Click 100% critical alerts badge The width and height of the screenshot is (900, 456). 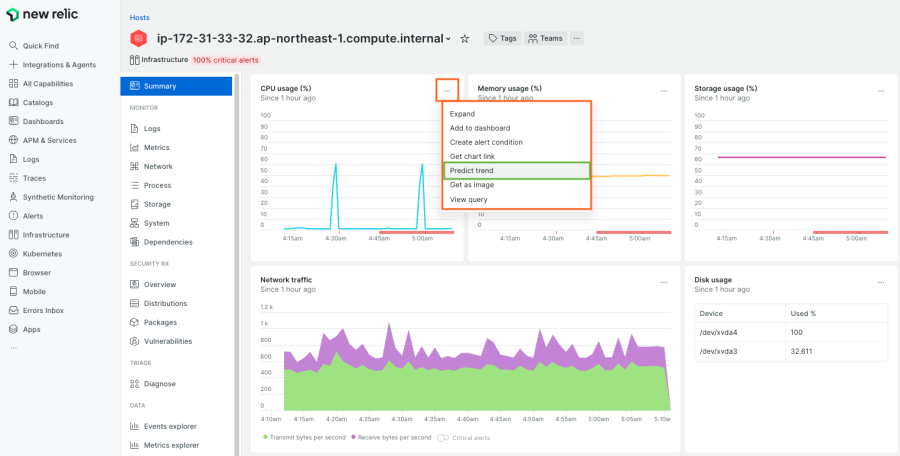point(226,60)
